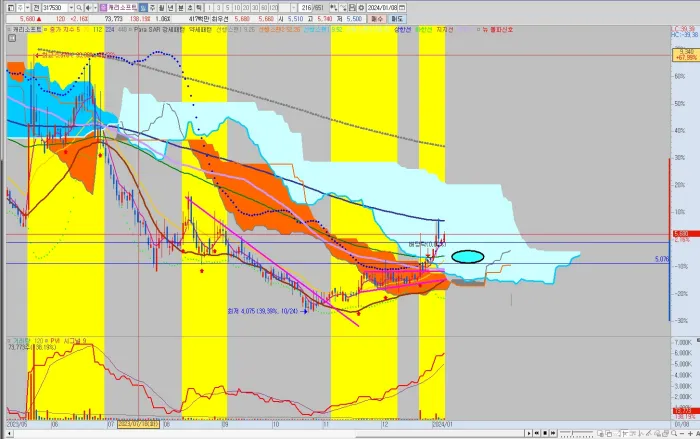Click the 거래량 volume legend in the lower panel
This screenshot has width=700, height=439.
coord(20,341)
